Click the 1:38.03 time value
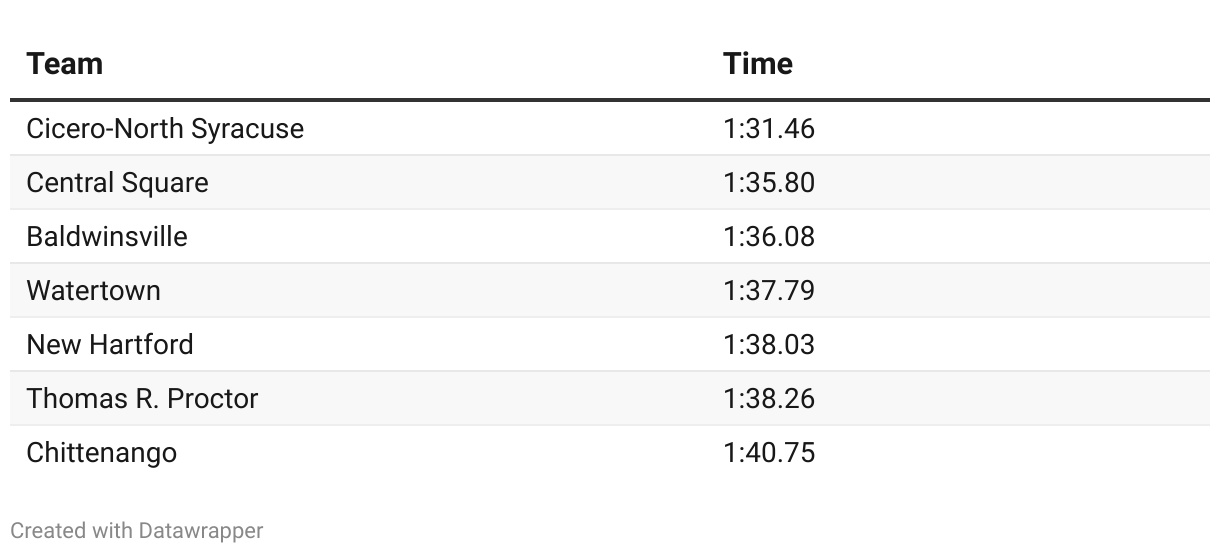Image resolution: width=1220 pixels, height=554 pixels. 769,345
